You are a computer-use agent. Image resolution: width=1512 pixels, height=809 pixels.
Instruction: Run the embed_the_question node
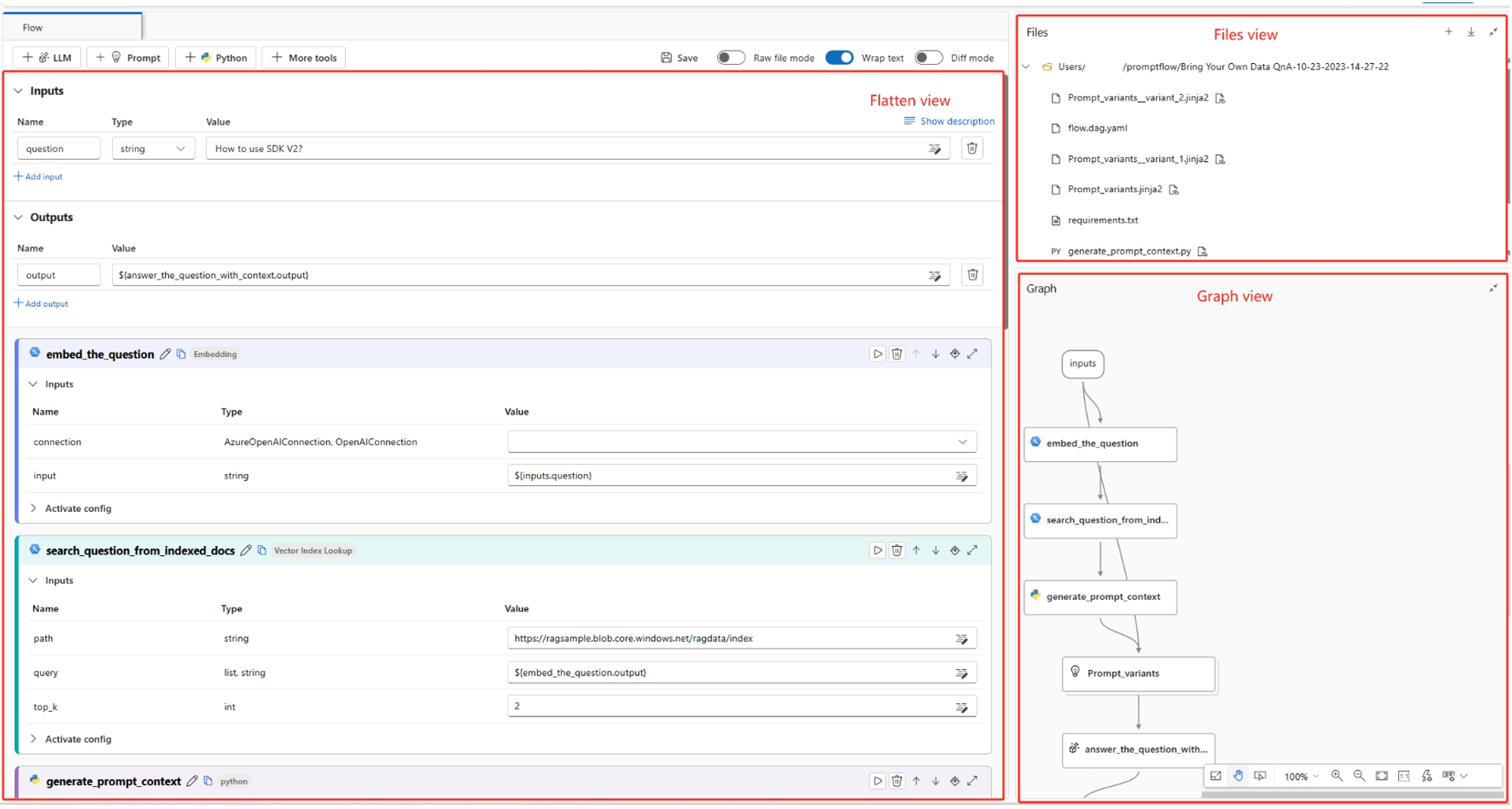pyautogui.click(x=877, y=354)
